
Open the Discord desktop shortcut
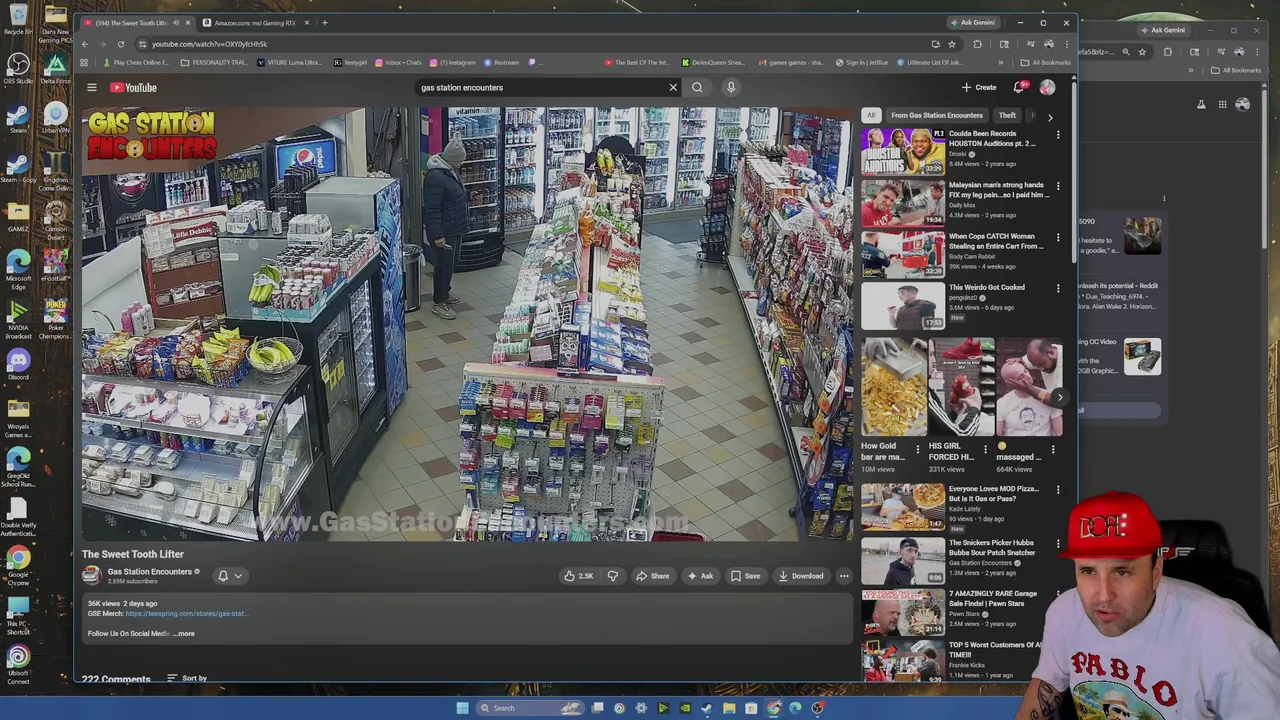coord(18,364)
